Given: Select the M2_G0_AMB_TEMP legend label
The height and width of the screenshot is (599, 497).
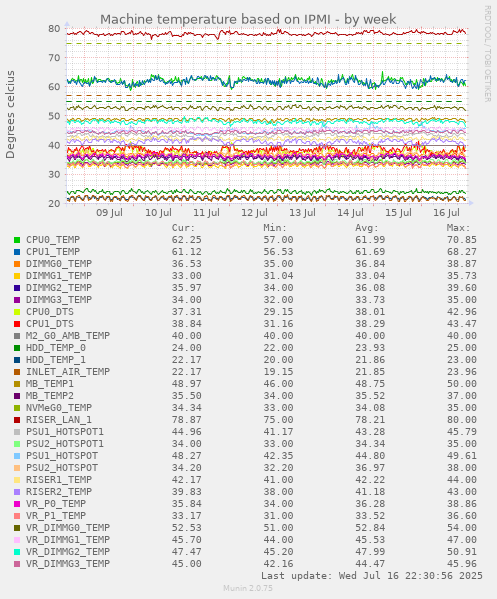Looking at the screenshot, I should click(x=68, y=336).
